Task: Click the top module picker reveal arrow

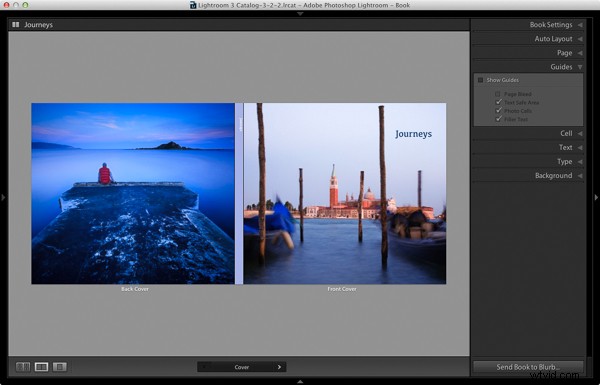Action: [x=300, y=14]
